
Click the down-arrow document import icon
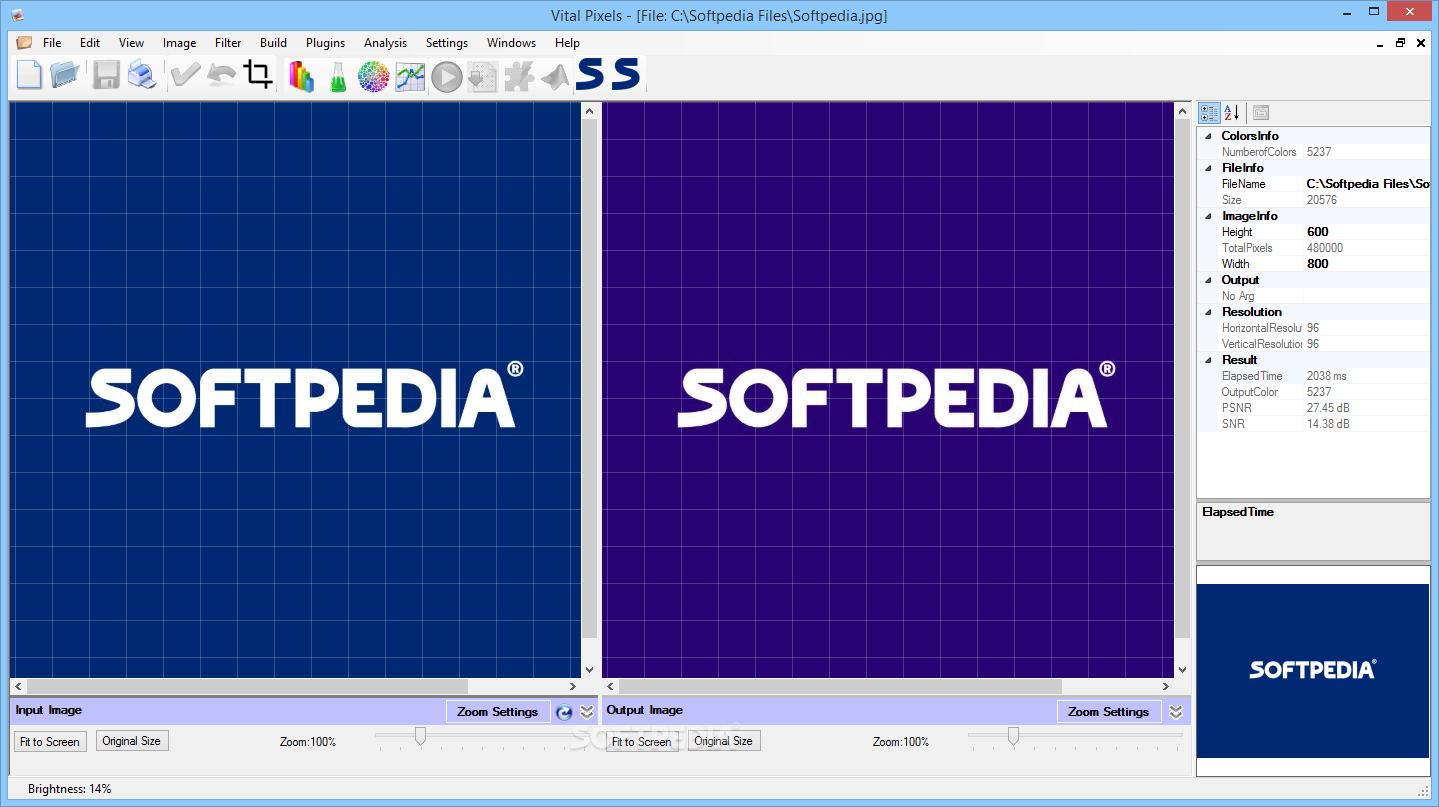[x=482, y=77]
